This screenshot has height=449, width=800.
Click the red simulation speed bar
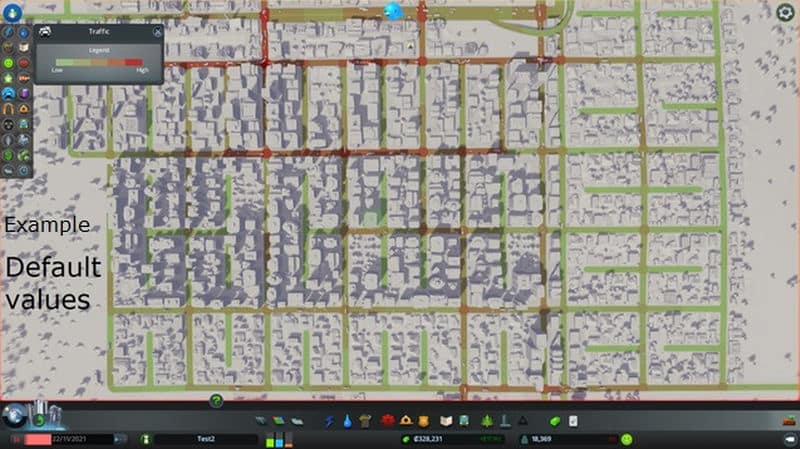pyautogui.click(x=52, y=439)
